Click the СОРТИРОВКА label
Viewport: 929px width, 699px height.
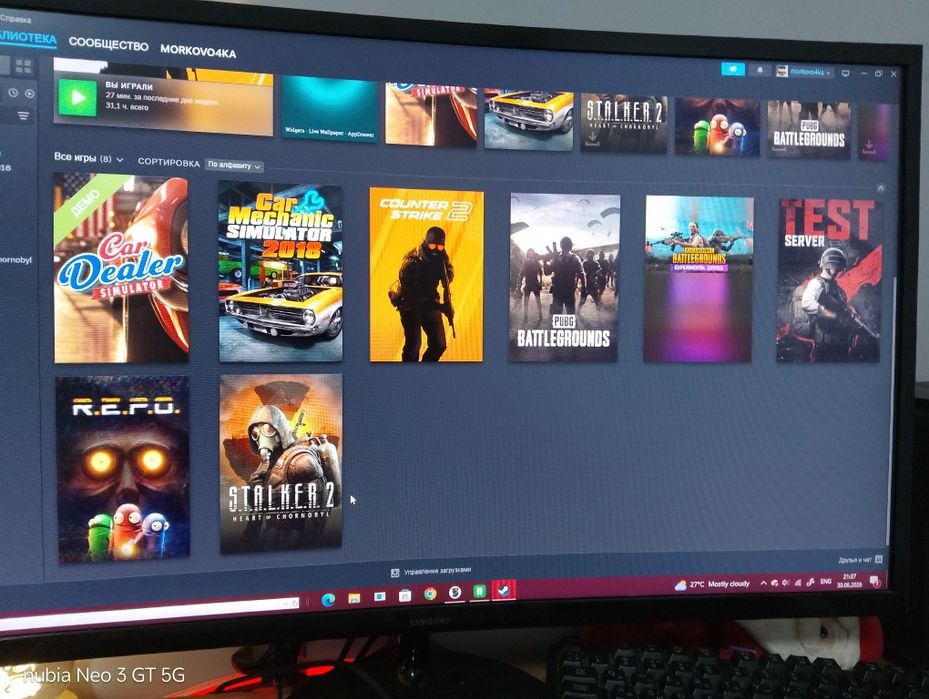coord(168,162)
